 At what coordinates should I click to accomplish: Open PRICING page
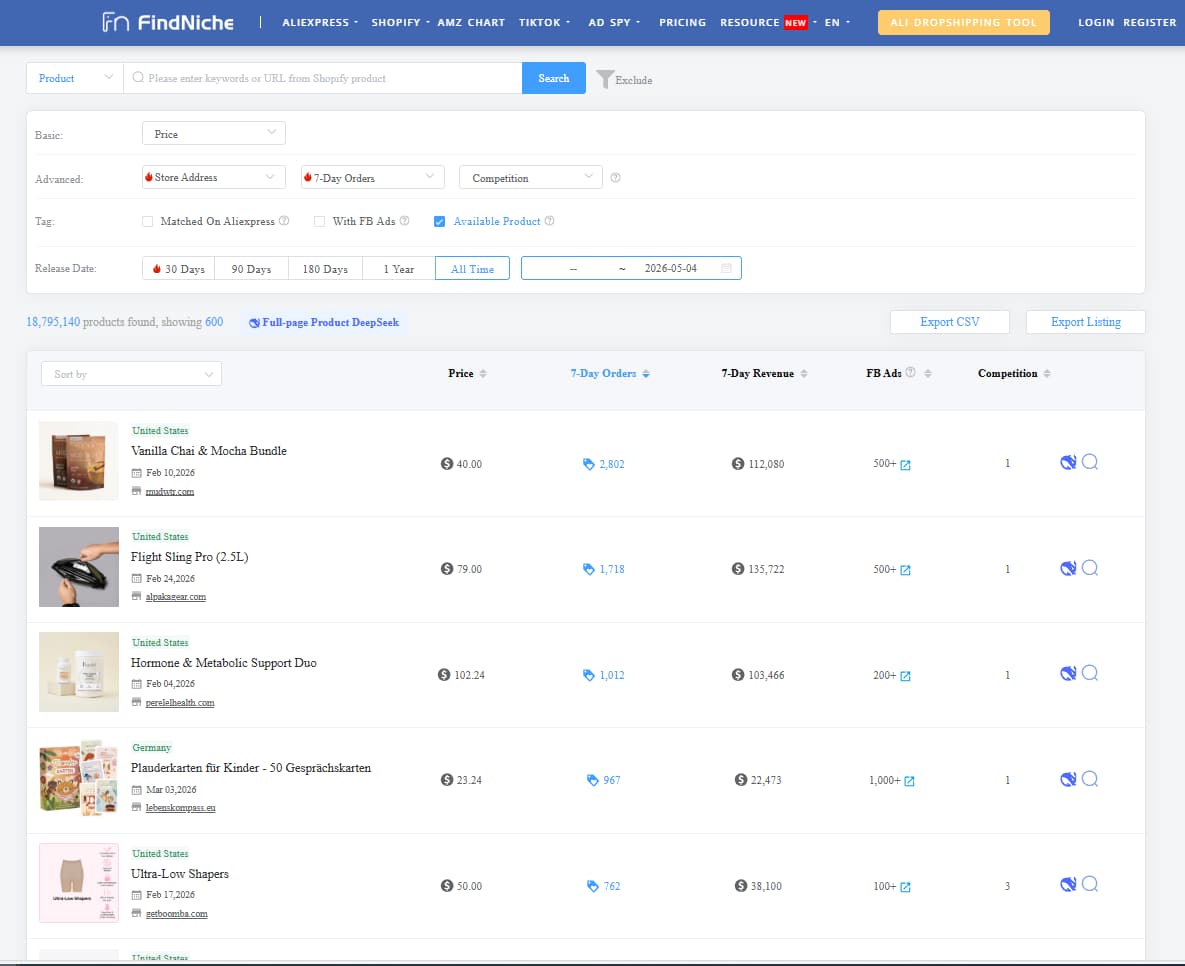click(x=682, y=23)
